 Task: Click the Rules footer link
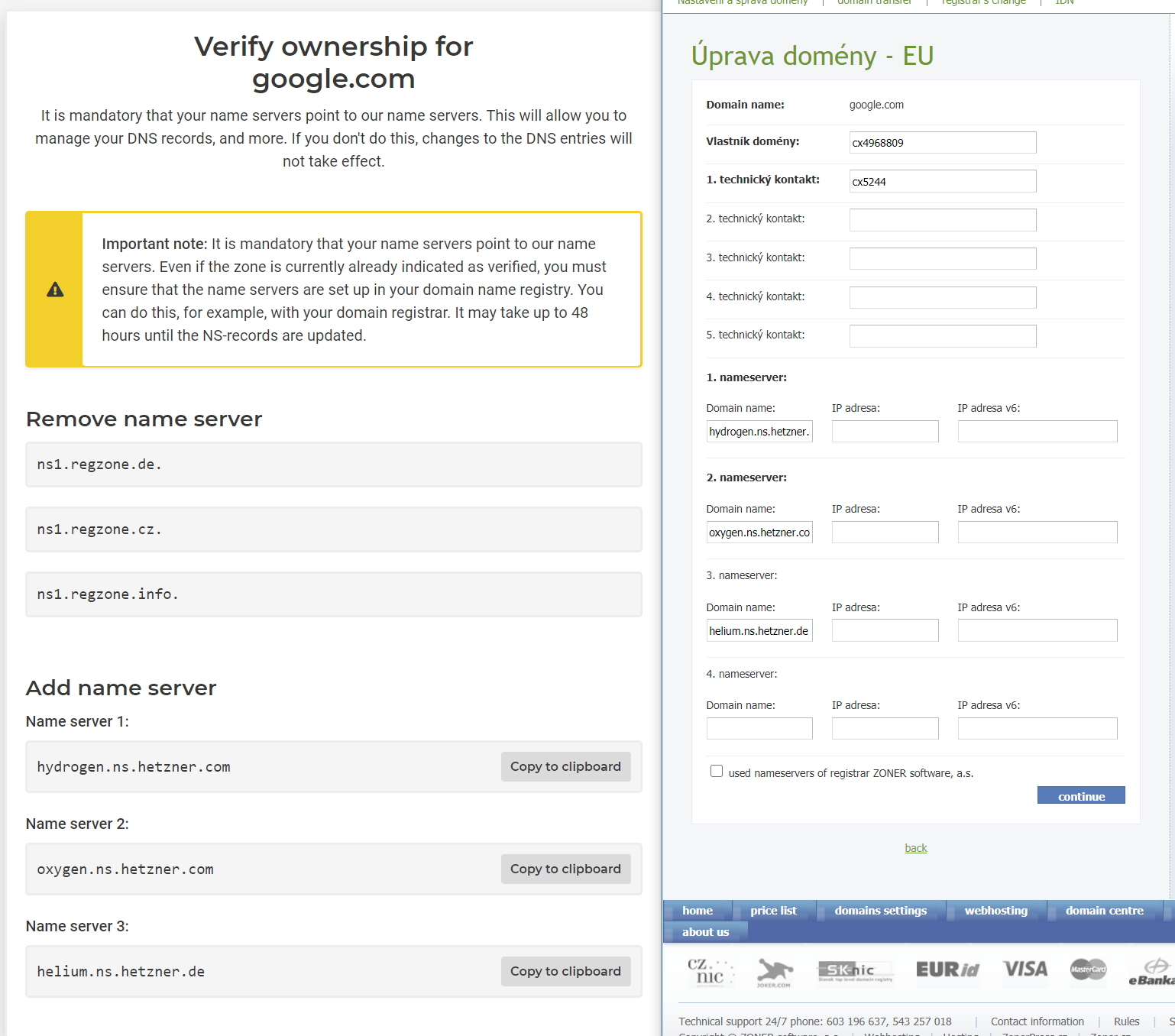1126,1021
